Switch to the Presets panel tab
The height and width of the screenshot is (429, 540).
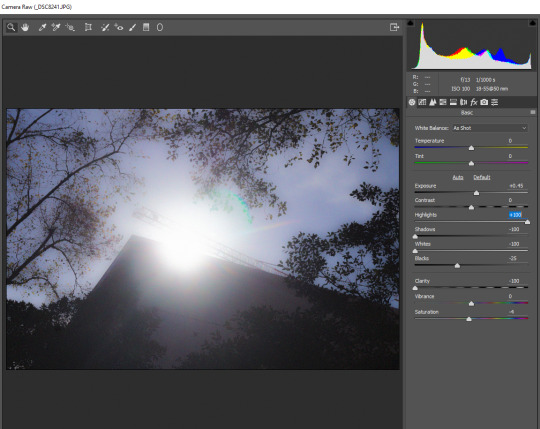[x=495, y=102]
